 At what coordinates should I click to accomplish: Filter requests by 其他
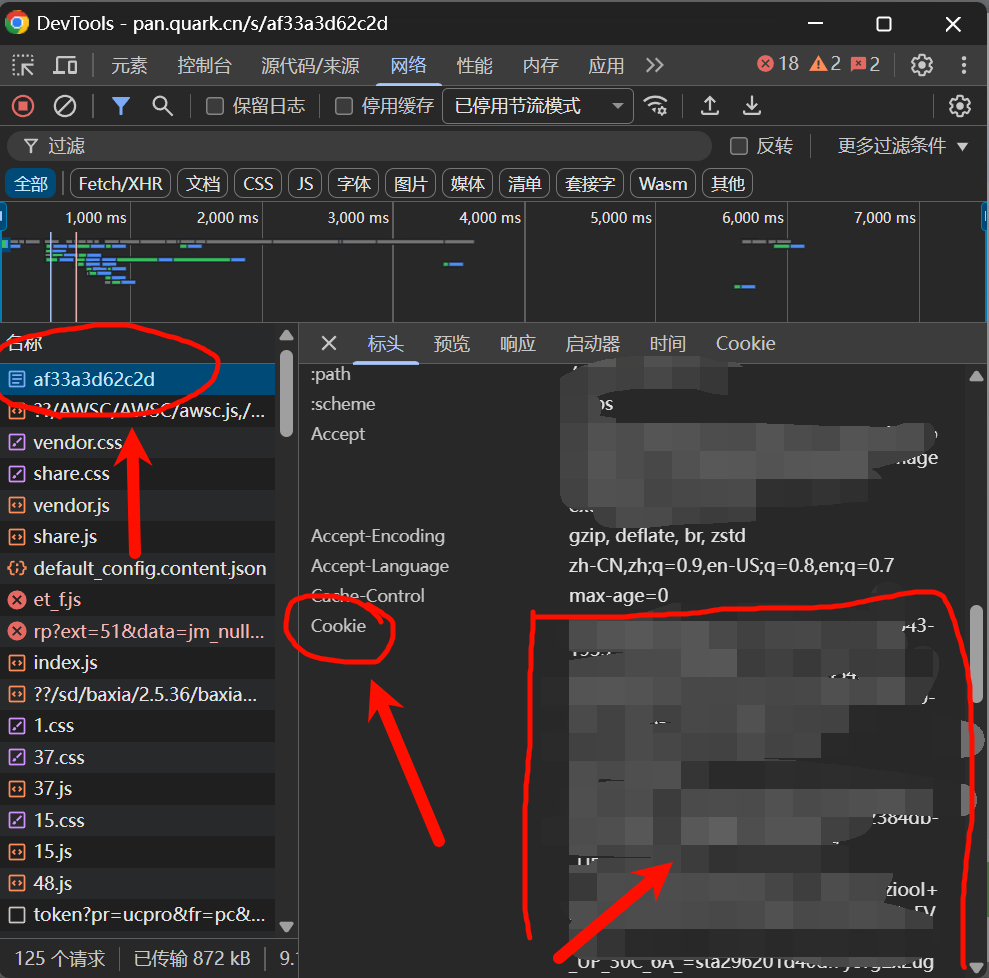728,183
